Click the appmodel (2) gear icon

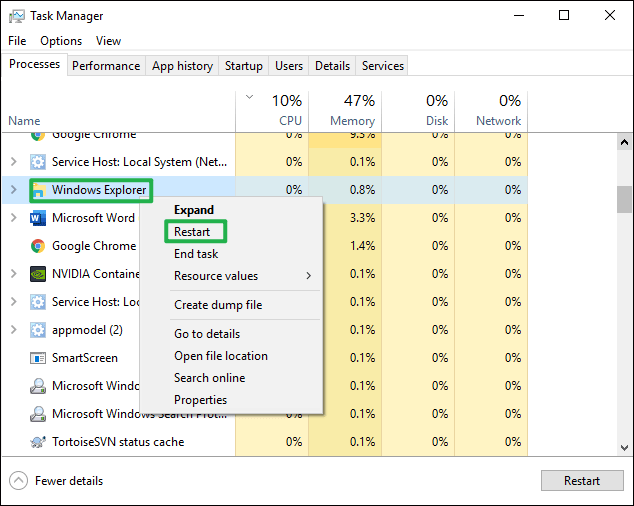click(x=38, y=330)
